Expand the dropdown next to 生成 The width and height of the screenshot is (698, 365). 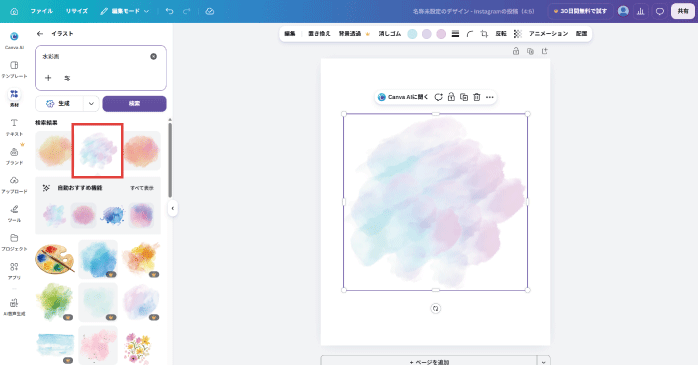91,103
